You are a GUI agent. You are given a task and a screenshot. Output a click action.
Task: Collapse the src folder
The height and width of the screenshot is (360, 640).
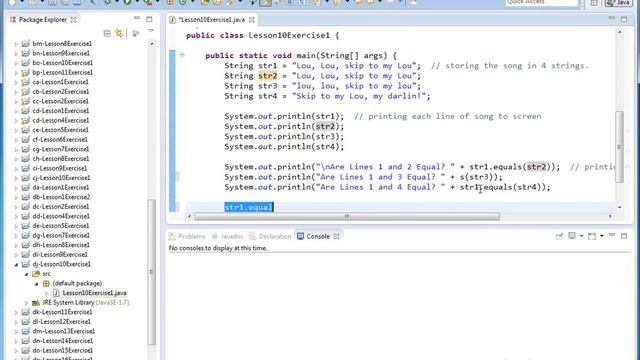pyautogui.click(x=27, y=274)
